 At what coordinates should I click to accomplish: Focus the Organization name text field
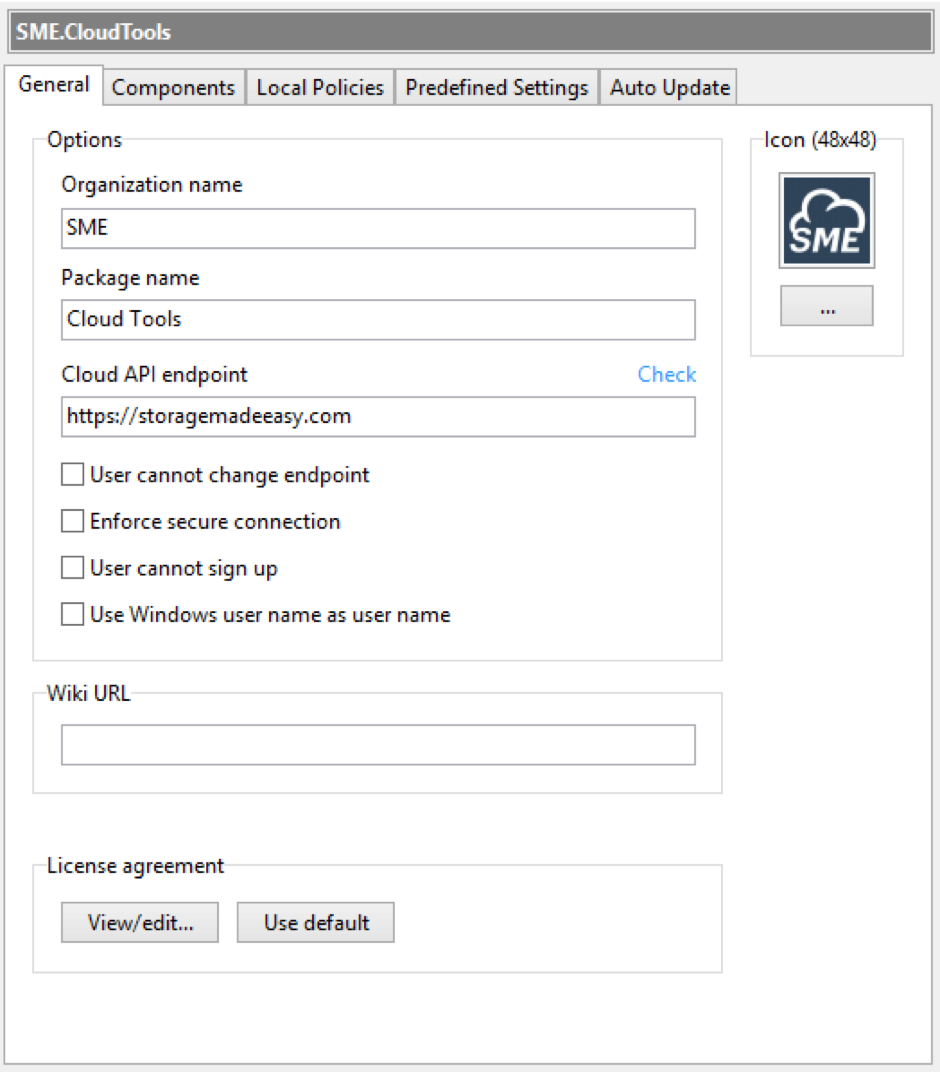click(378, 228)
